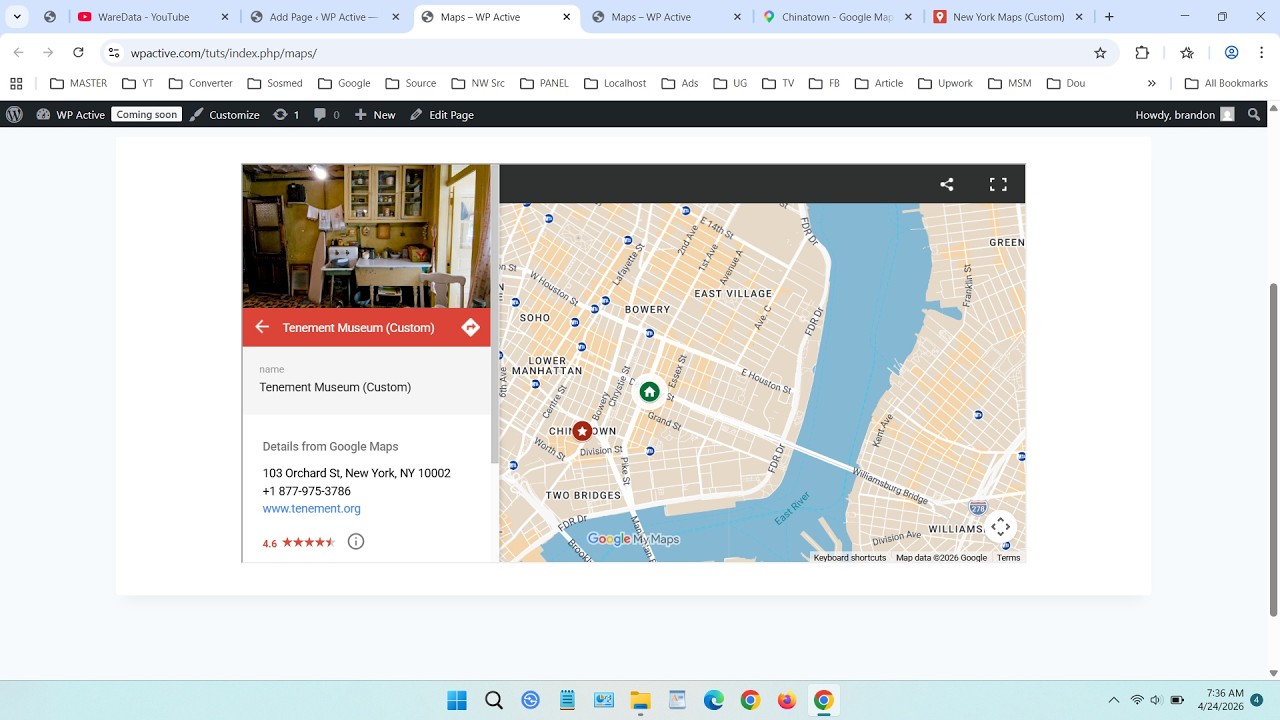
Task: Open Windows Start menu
Action: (x=457, y=700)
